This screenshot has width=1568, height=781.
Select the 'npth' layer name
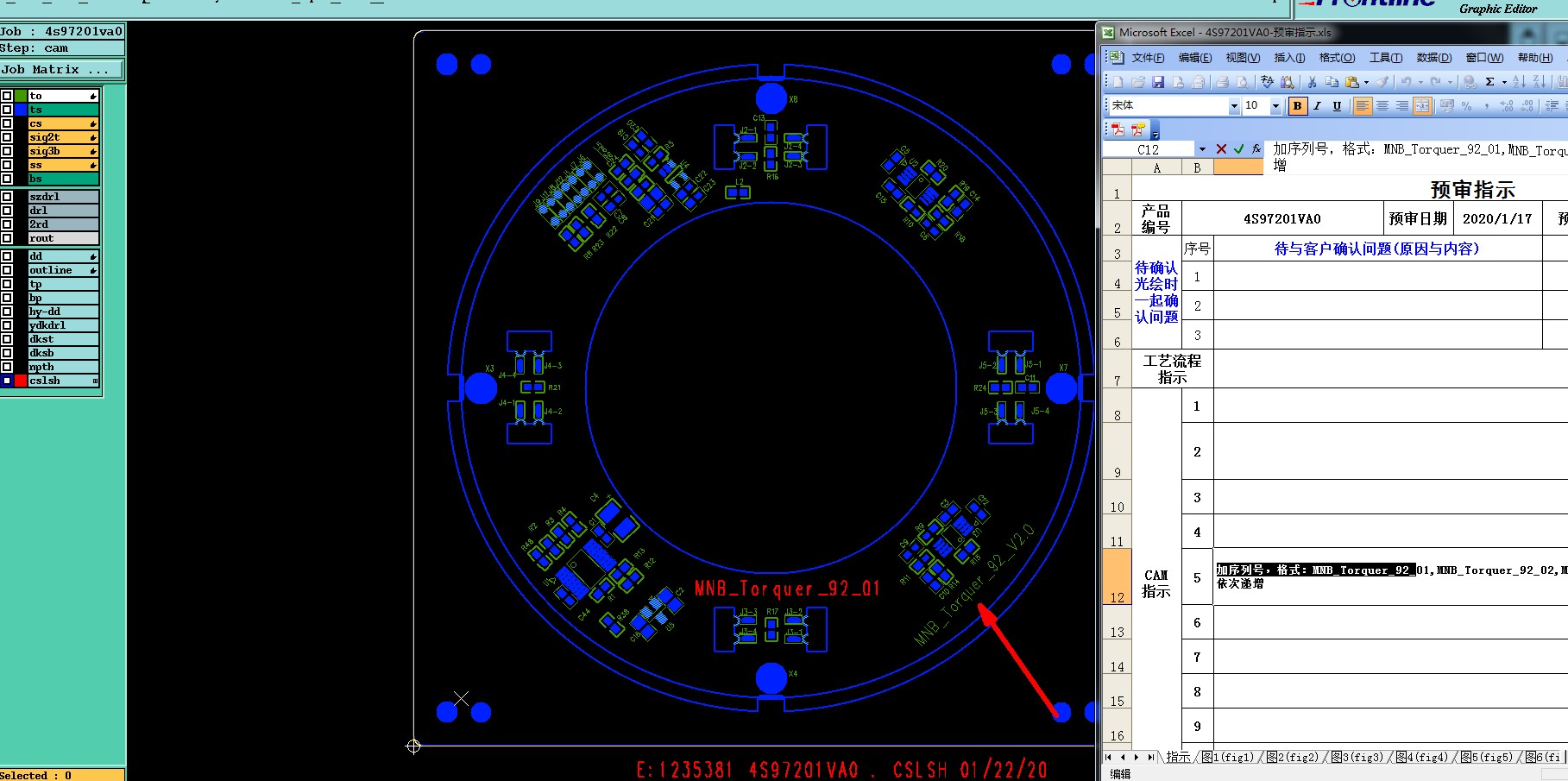tap(63, 367)
